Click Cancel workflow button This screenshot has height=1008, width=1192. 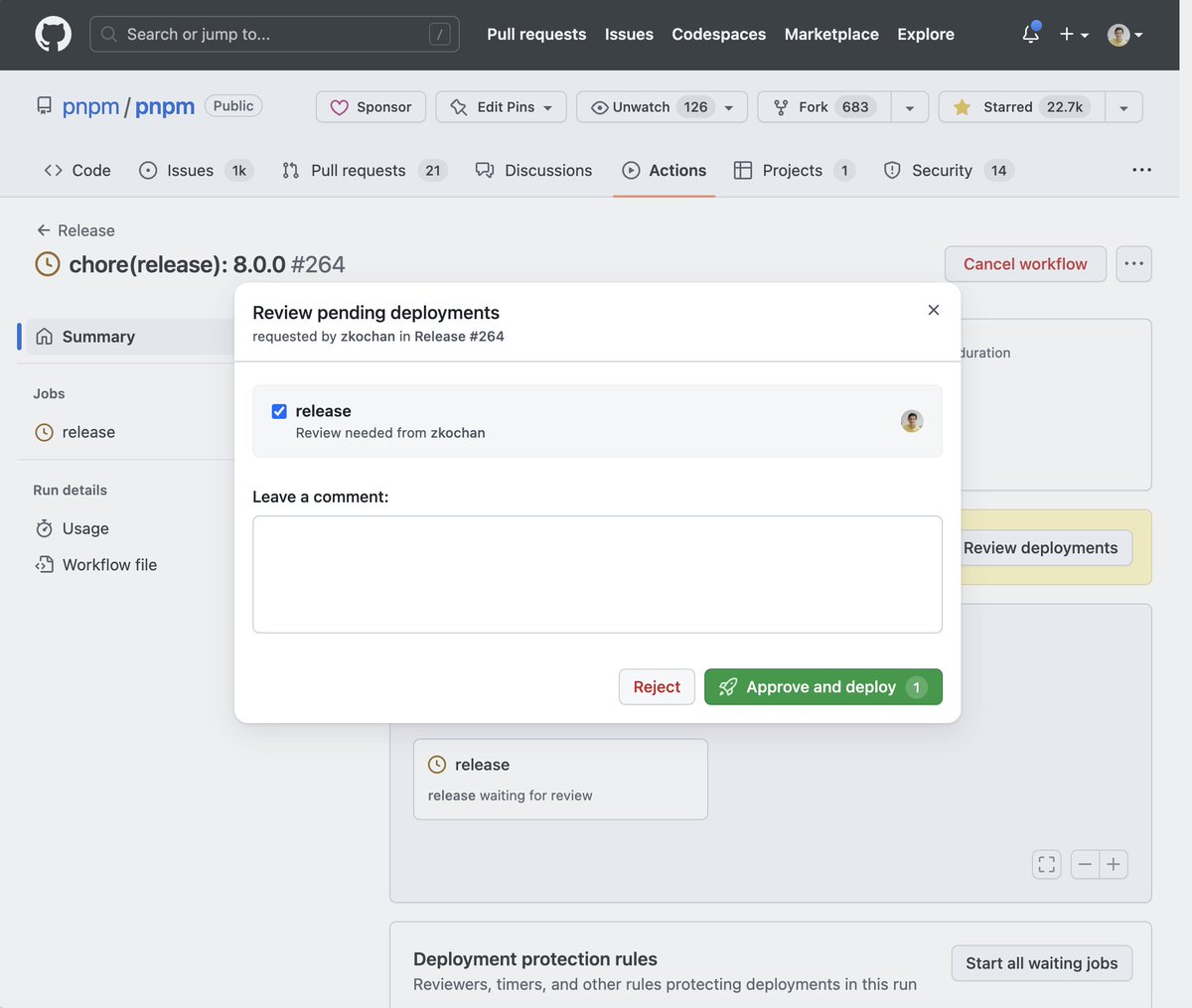coord(1025,264)
